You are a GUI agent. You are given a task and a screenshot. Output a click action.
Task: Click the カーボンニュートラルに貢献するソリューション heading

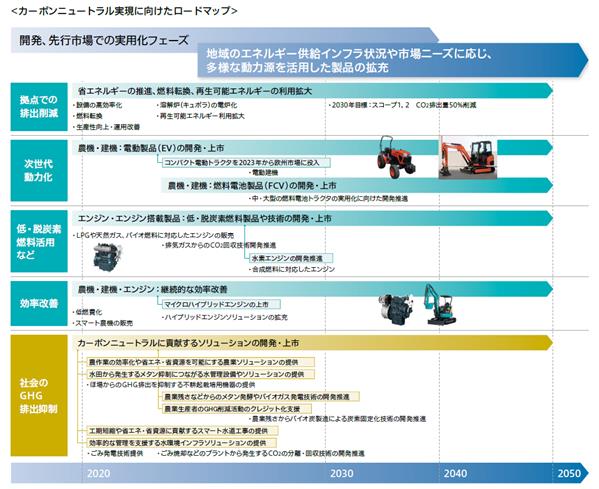[x=188, y=343]
